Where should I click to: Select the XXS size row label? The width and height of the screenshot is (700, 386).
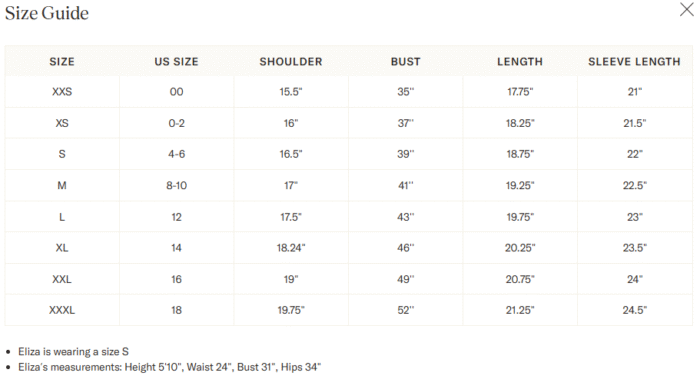(x=62, y=92)
